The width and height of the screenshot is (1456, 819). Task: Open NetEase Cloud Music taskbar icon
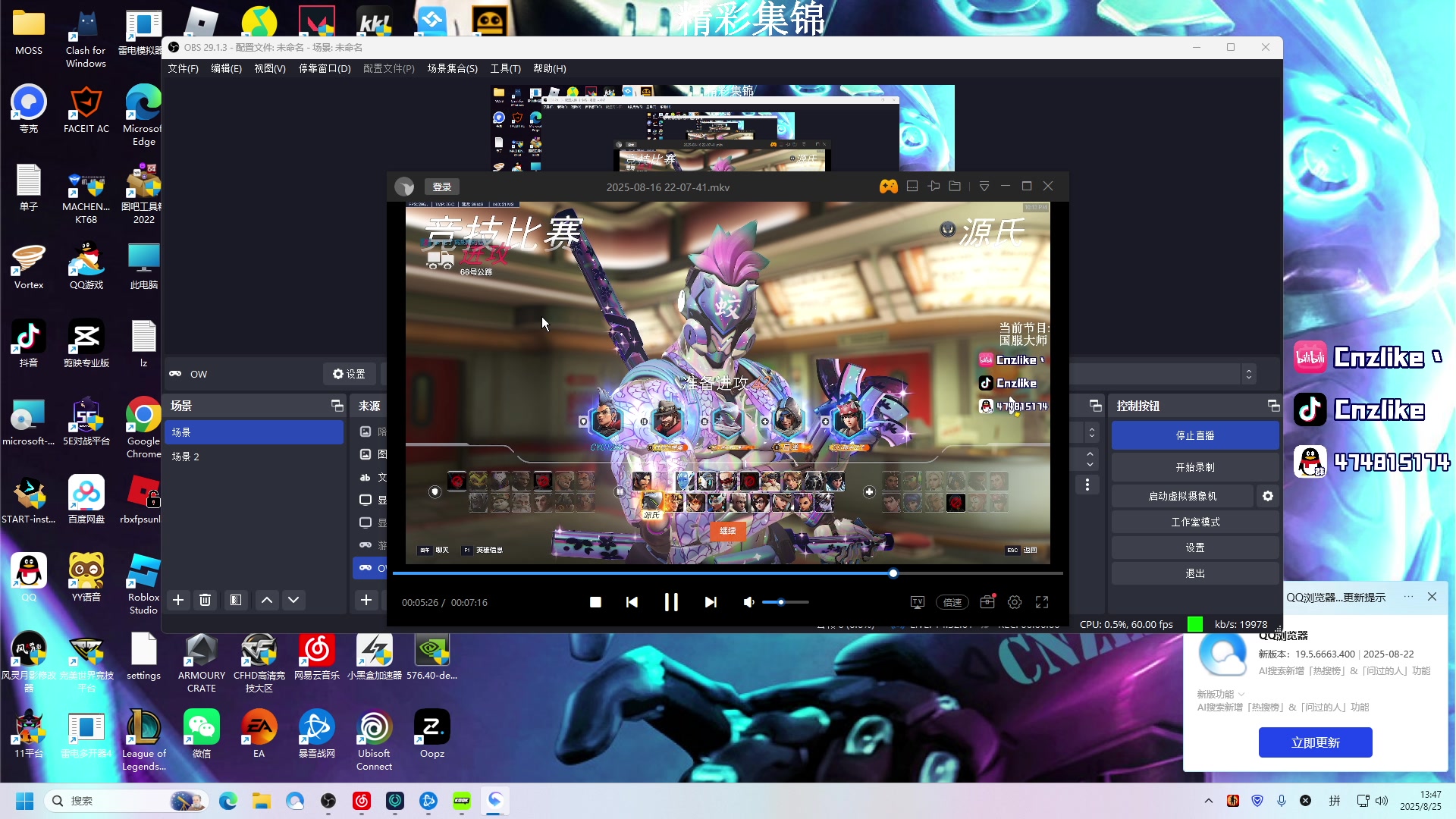tap(362, 801)
